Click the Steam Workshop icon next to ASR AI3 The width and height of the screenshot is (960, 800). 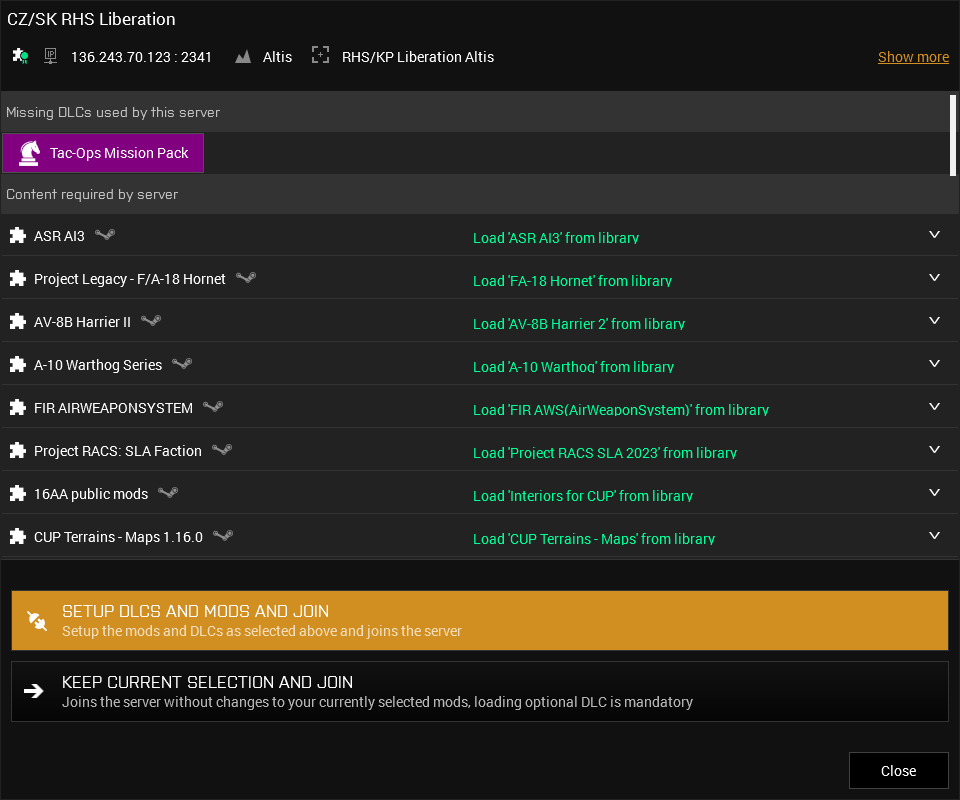click(x=104, y=234)
